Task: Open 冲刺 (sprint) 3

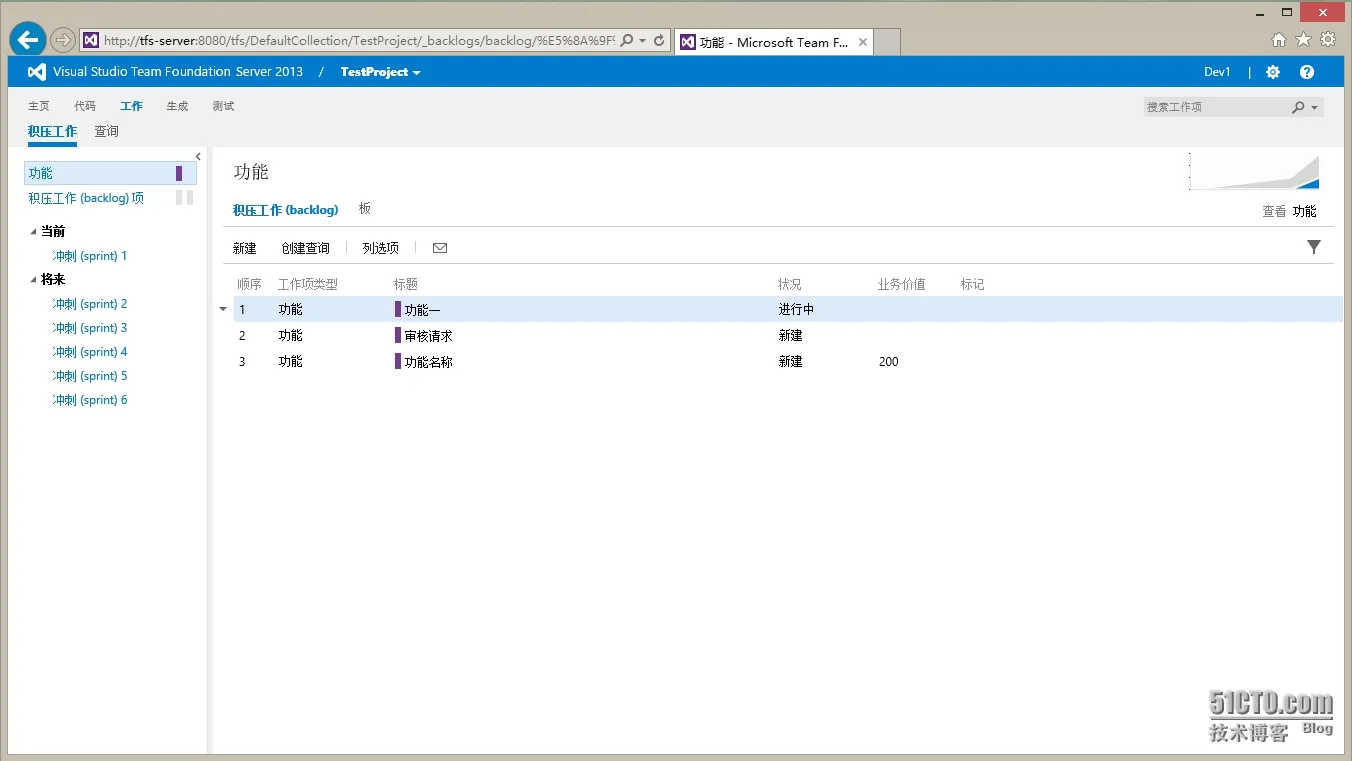Action: coord(90,328)
